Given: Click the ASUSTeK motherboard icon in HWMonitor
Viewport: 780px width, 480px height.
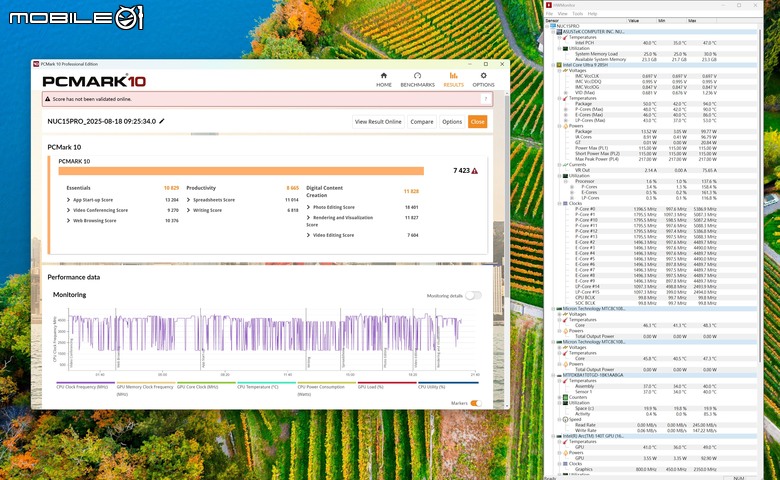Looking at the screenshot, I should 559,31.
